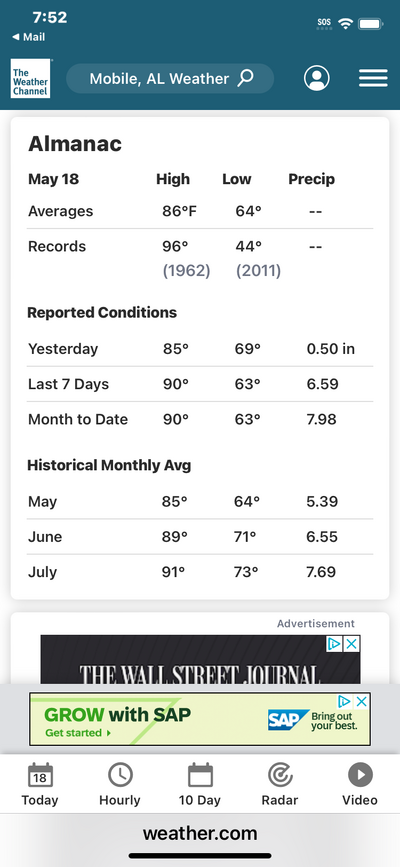Tap The Weather Channel logo
Image resolution: width=400 pixels, height=867 pixels.
click(30, 79)
